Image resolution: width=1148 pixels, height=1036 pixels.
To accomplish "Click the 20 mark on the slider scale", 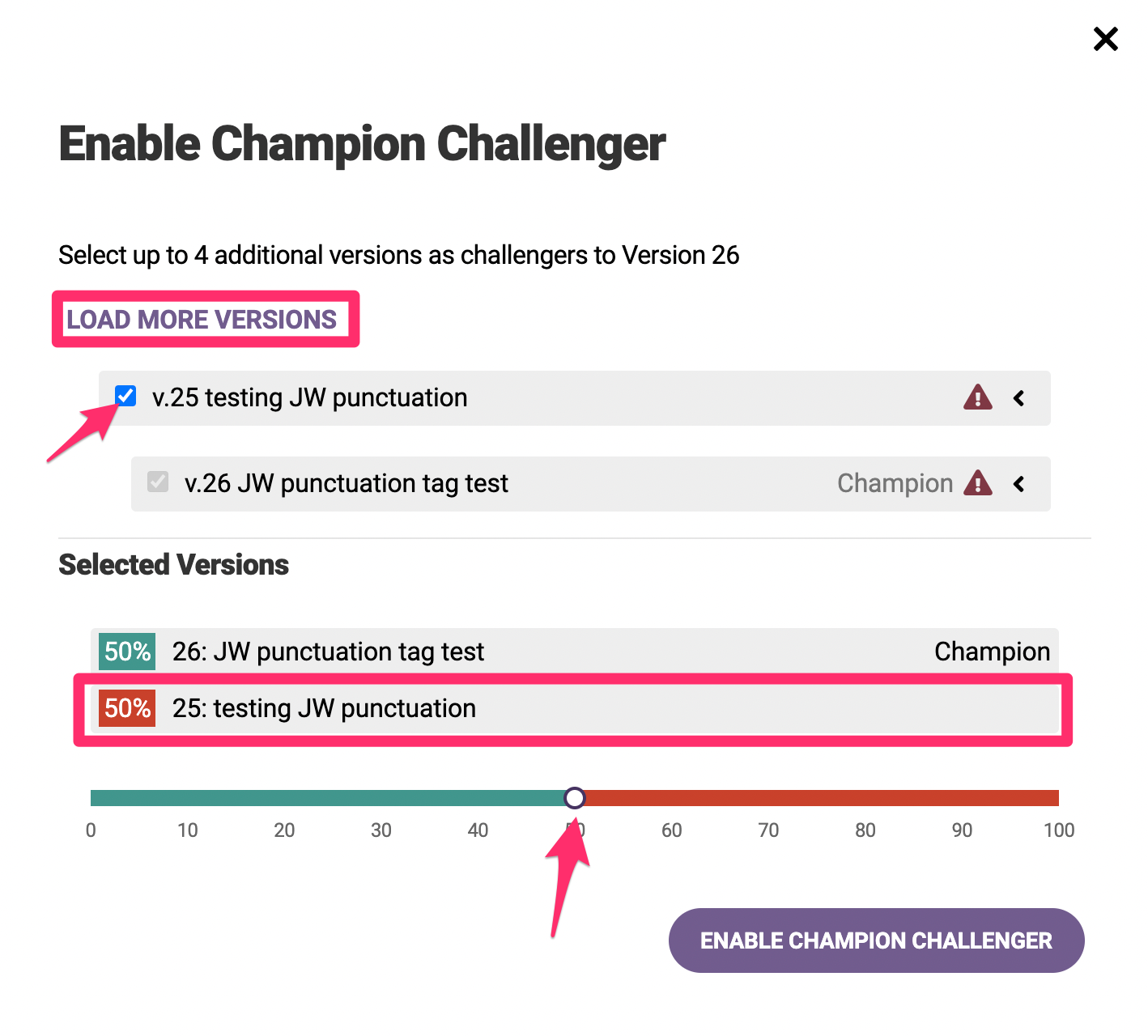I will click(284, 830).
